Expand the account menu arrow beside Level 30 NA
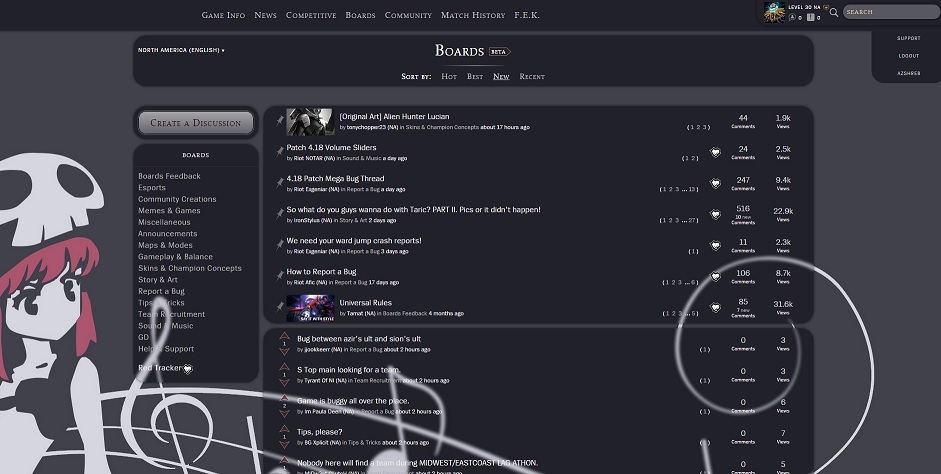The height and width of the screenshot is (474, 941). click(x=826, y=7)
